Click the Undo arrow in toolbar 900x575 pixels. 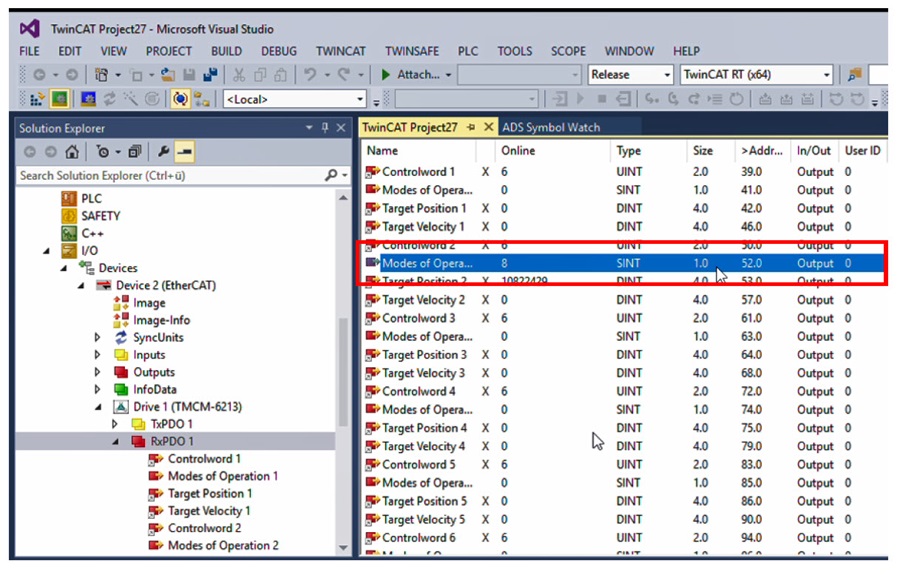click(x=309, y=75)
